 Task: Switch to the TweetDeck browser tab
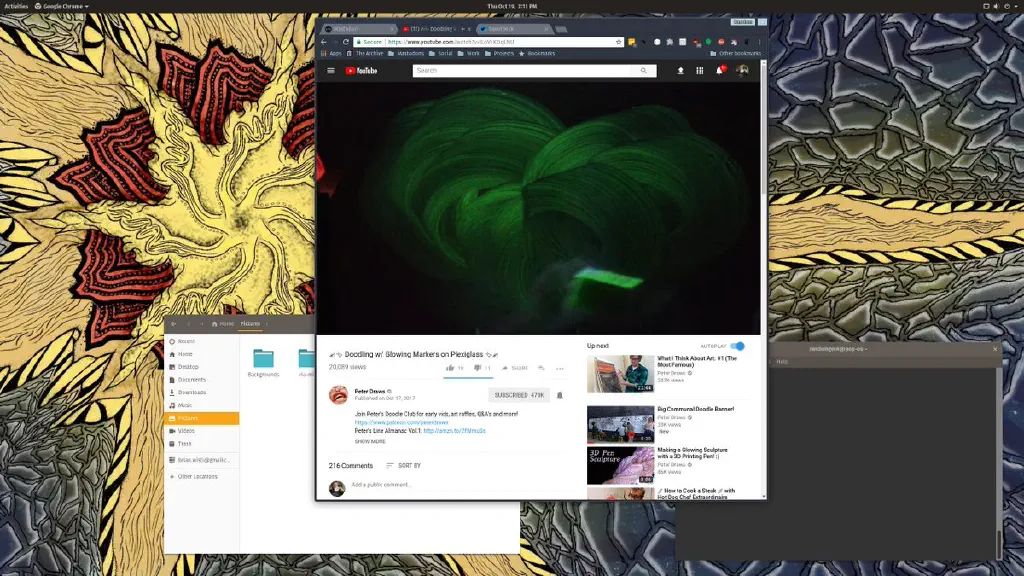click(515, 29)
